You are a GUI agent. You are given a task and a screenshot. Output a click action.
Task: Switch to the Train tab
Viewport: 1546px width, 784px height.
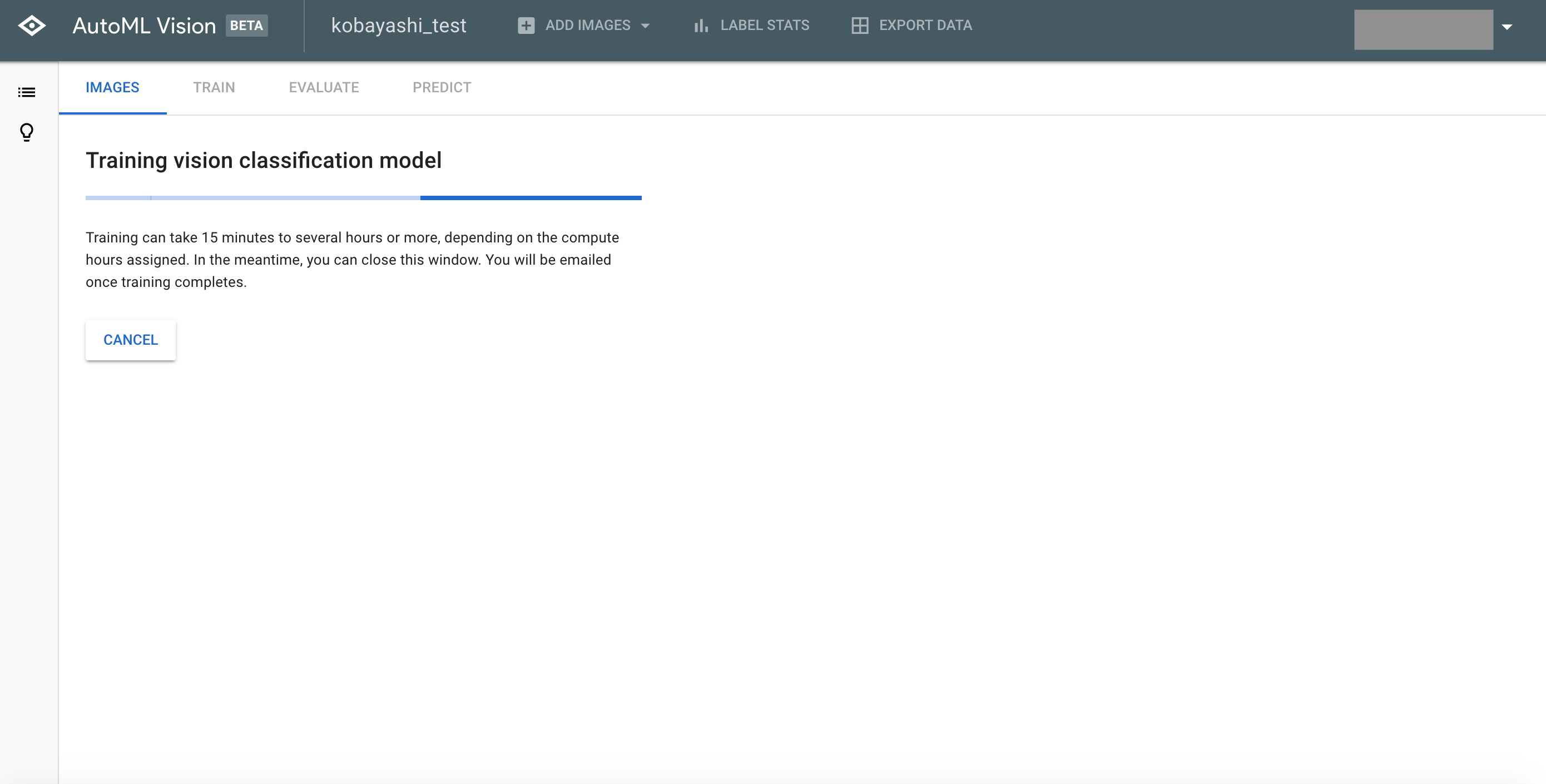pos(214,88)
